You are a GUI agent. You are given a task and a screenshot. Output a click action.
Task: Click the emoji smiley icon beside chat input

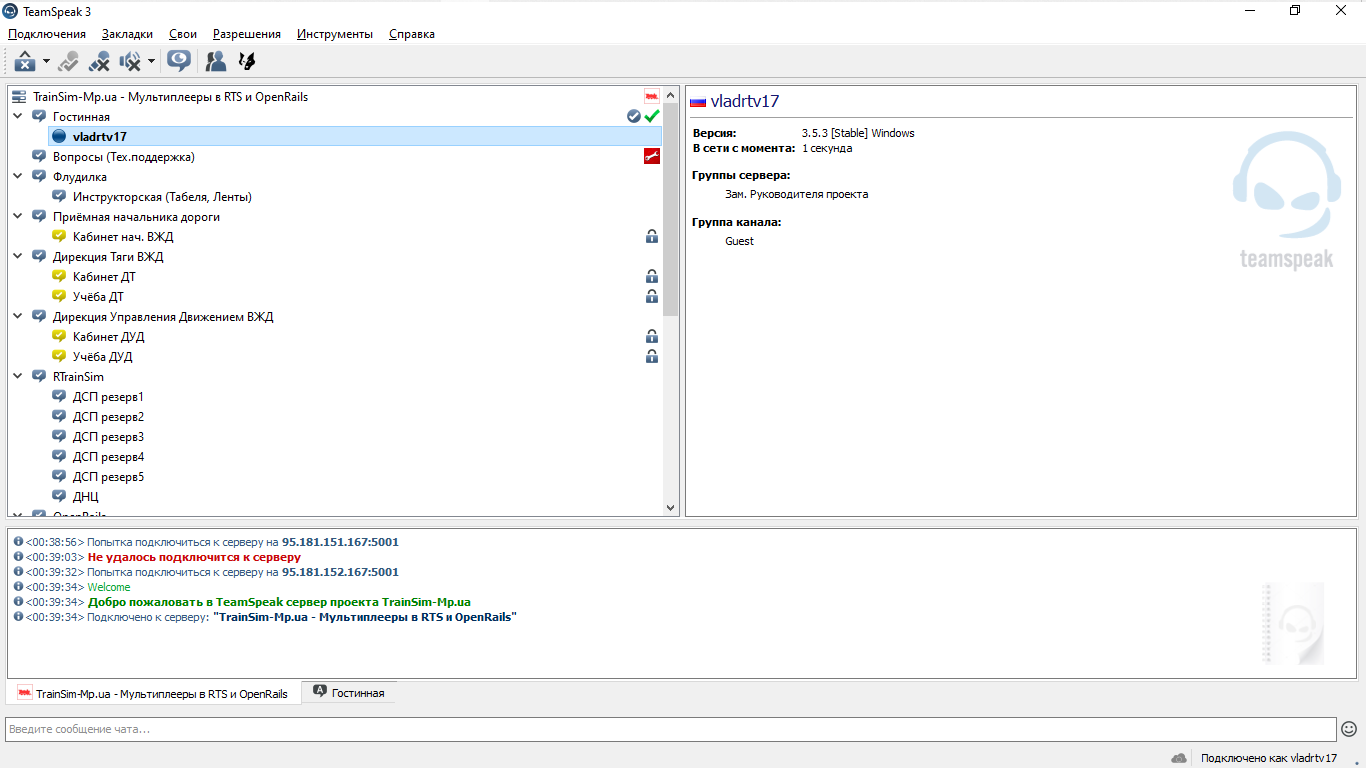[x=1349, y=729]
